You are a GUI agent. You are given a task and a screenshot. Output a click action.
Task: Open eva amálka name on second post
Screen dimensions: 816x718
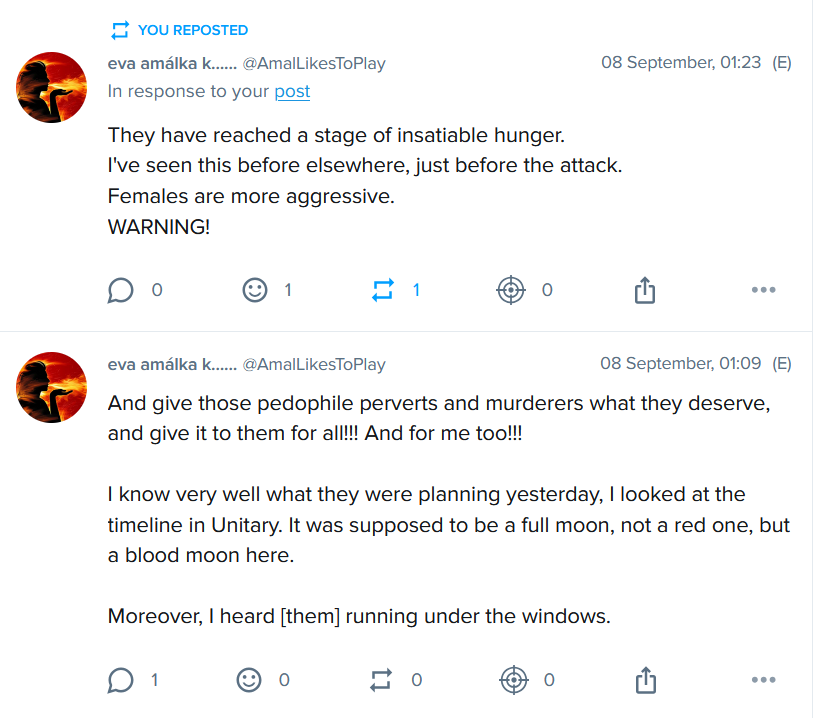point(172,364)
